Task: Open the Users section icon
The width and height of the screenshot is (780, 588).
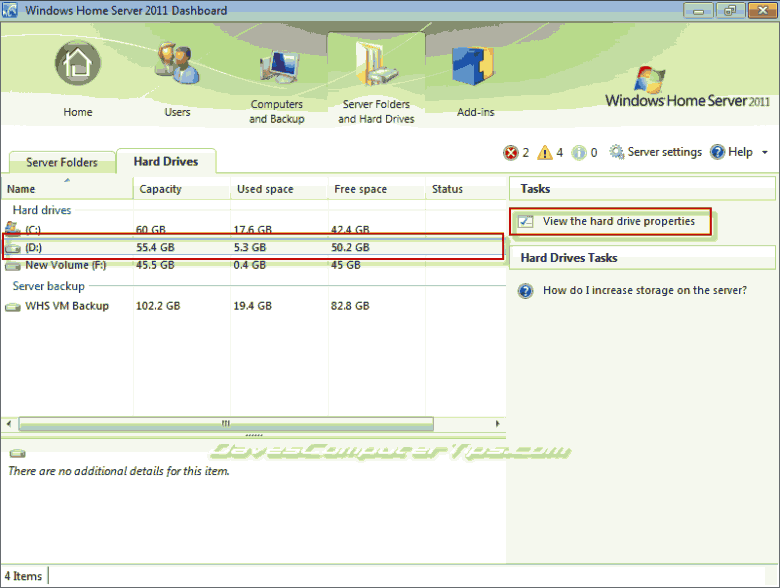Action: point(178,64)
